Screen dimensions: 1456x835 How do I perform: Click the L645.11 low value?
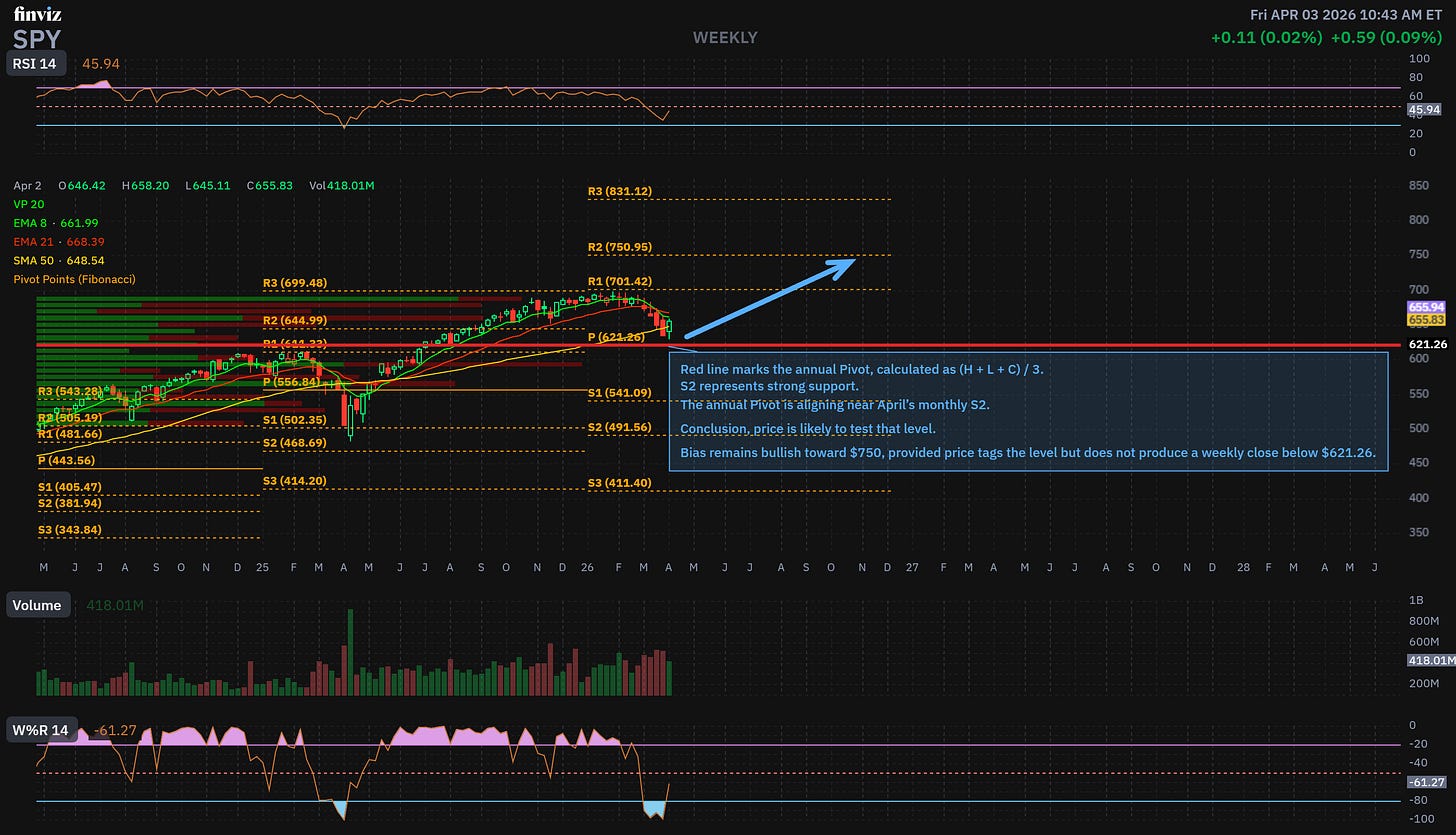tap(208, 186)
